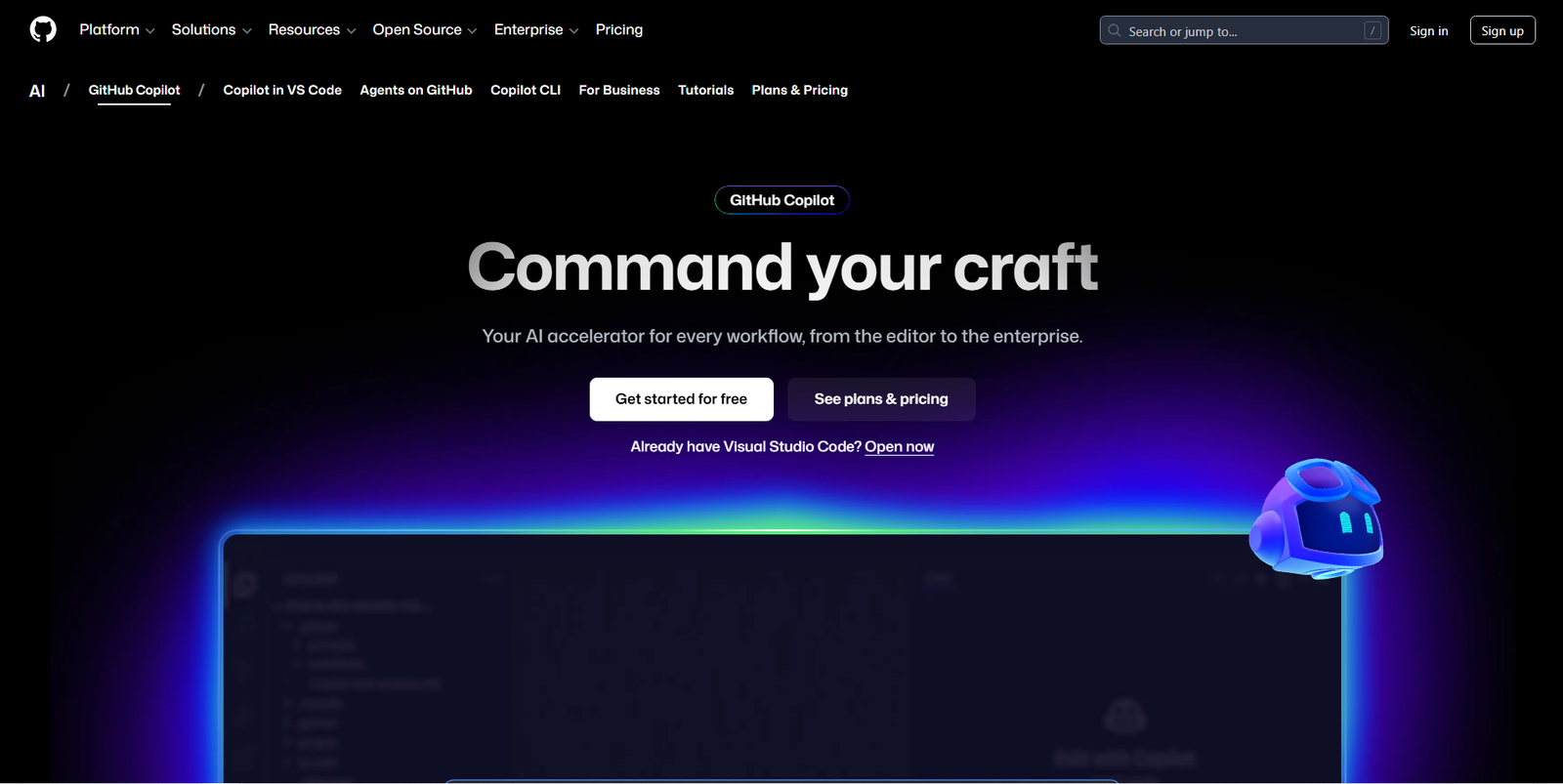
Task: Expand the Enterprise dropdown
Action: click(x=535, y=30)
